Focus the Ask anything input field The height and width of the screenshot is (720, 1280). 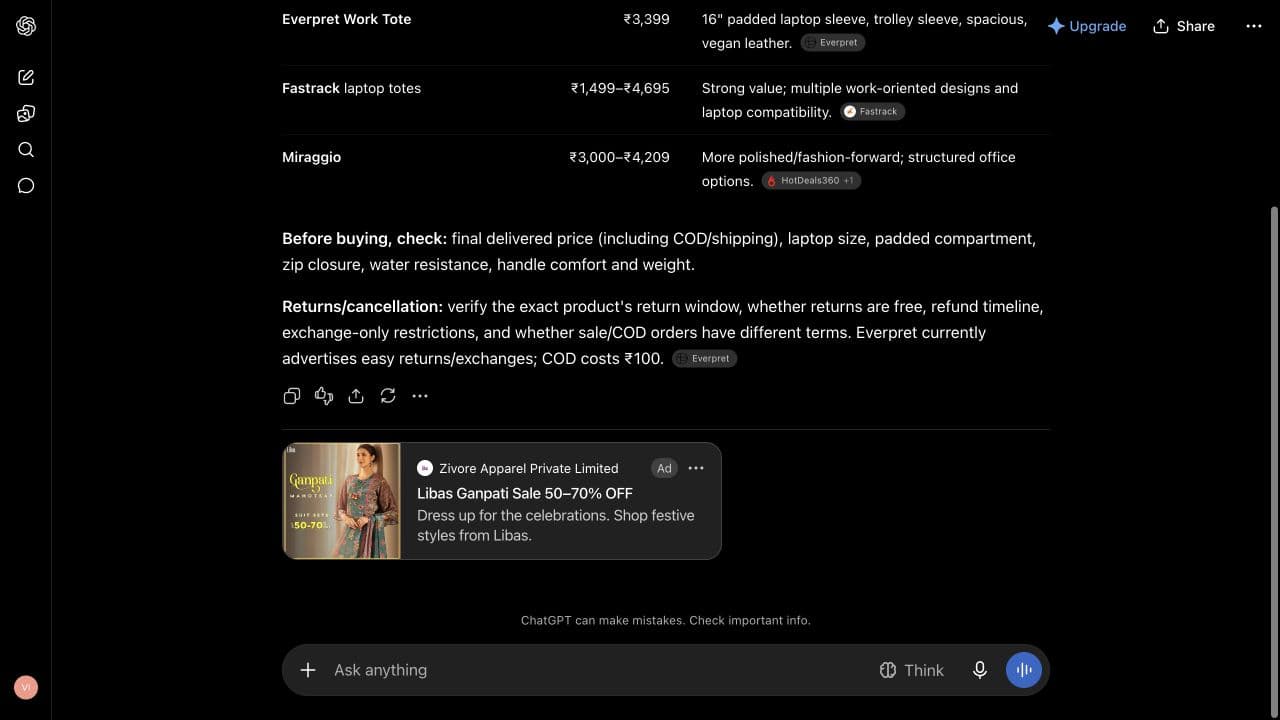600,670
